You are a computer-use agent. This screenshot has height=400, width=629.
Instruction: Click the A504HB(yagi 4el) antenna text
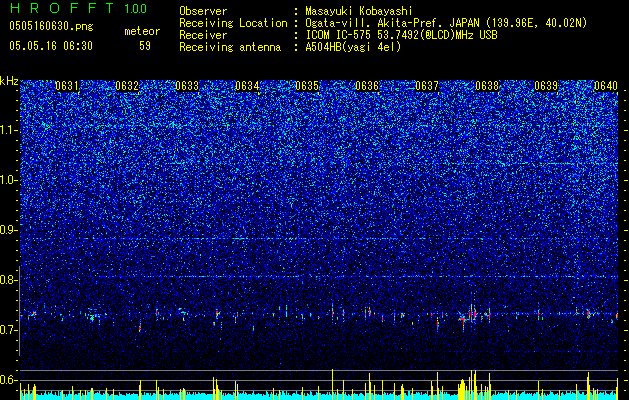(353, 47)
